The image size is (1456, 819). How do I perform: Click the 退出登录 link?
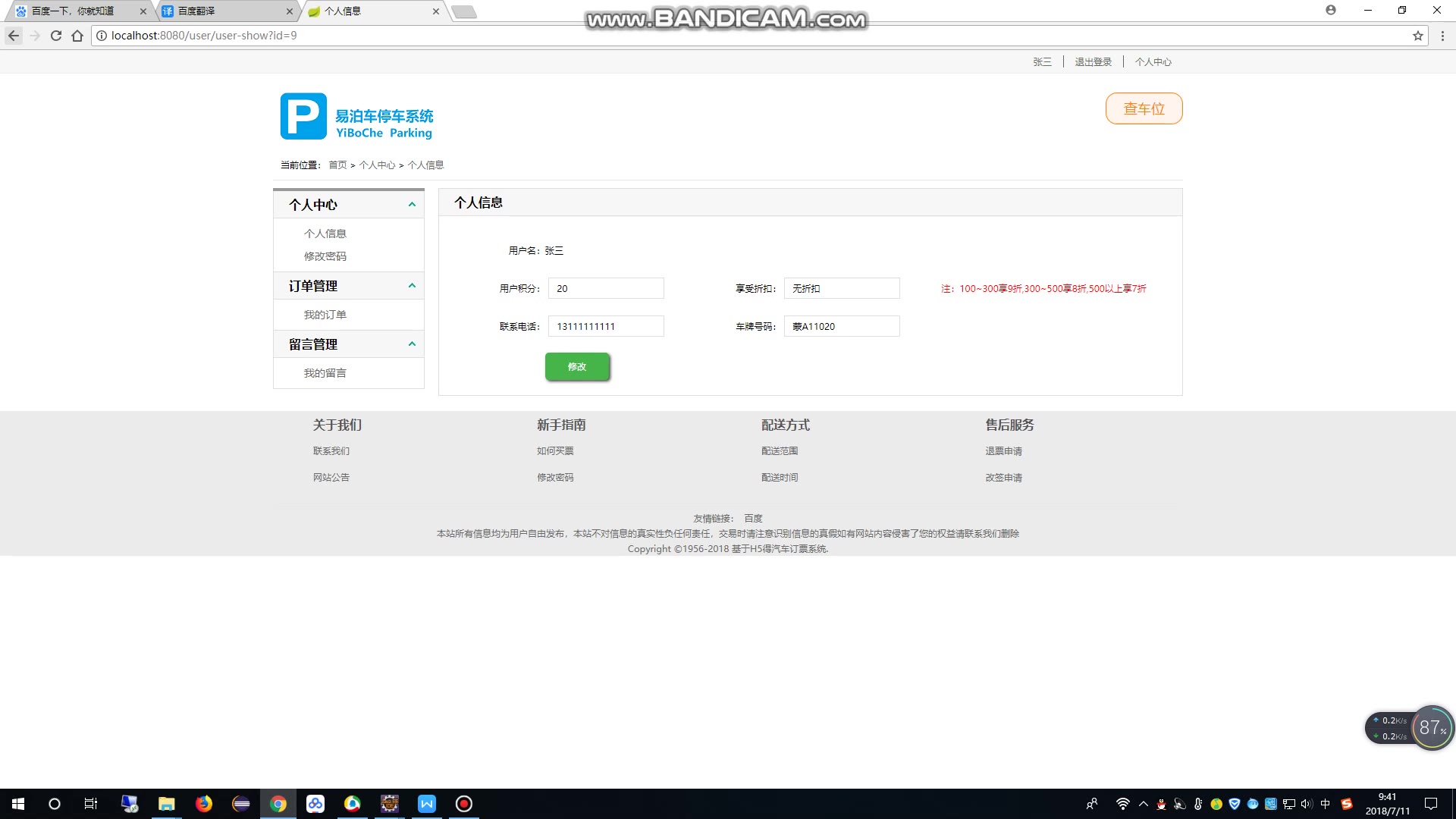[x=1093, y=62]
